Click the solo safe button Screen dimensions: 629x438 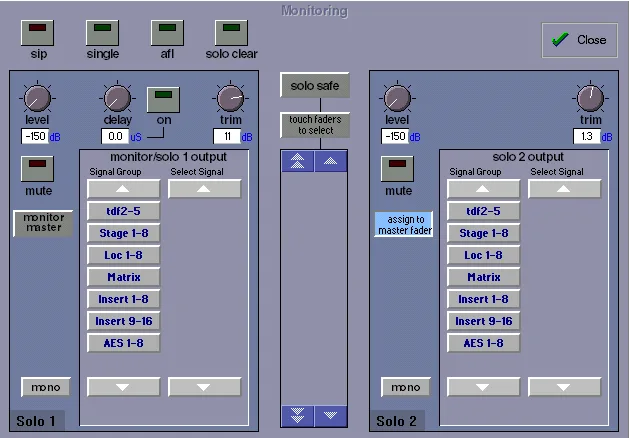pos(315,85)
